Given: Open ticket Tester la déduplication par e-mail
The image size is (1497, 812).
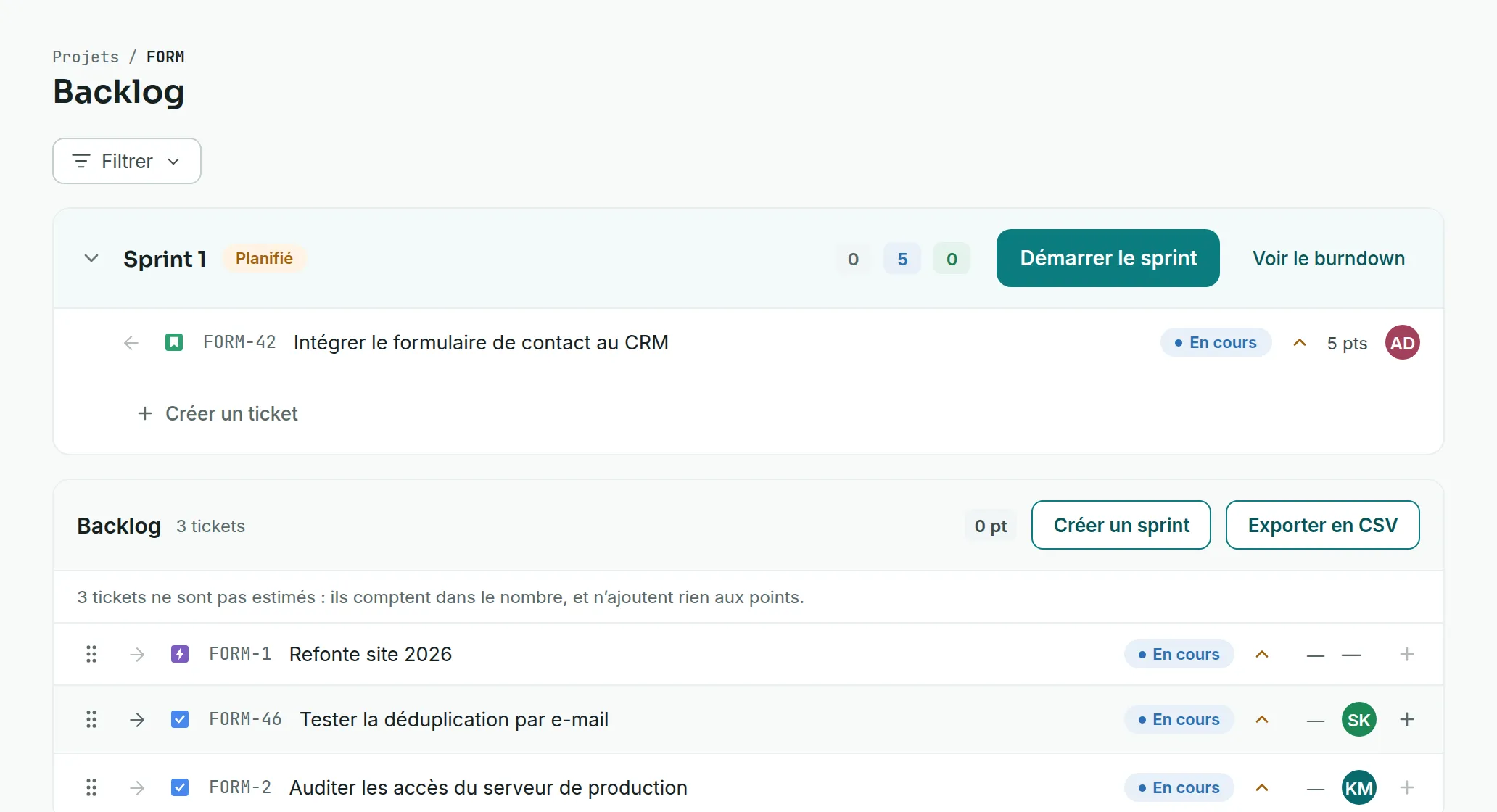Looking at the screenshot, I should 454,719.
